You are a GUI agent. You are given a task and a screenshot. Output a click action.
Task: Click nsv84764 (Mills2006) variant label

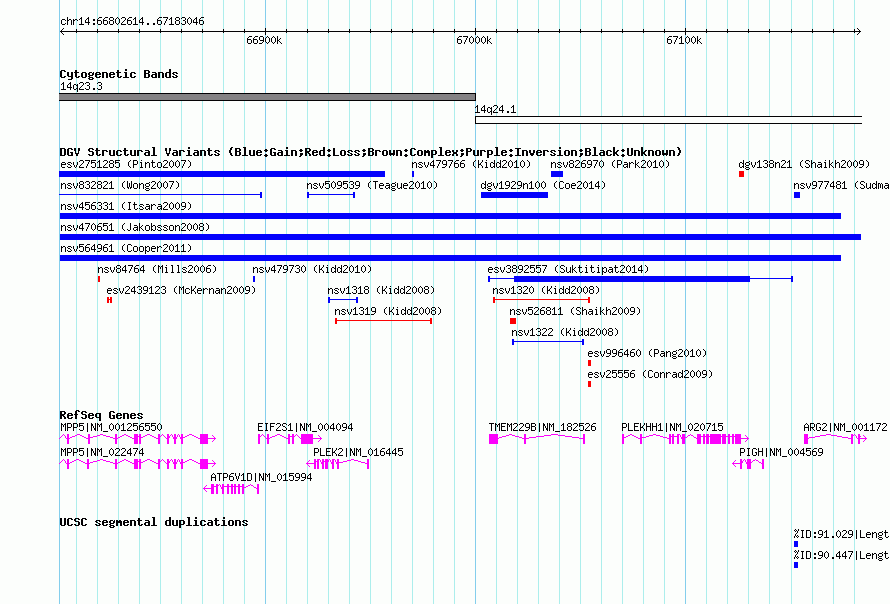157,269
